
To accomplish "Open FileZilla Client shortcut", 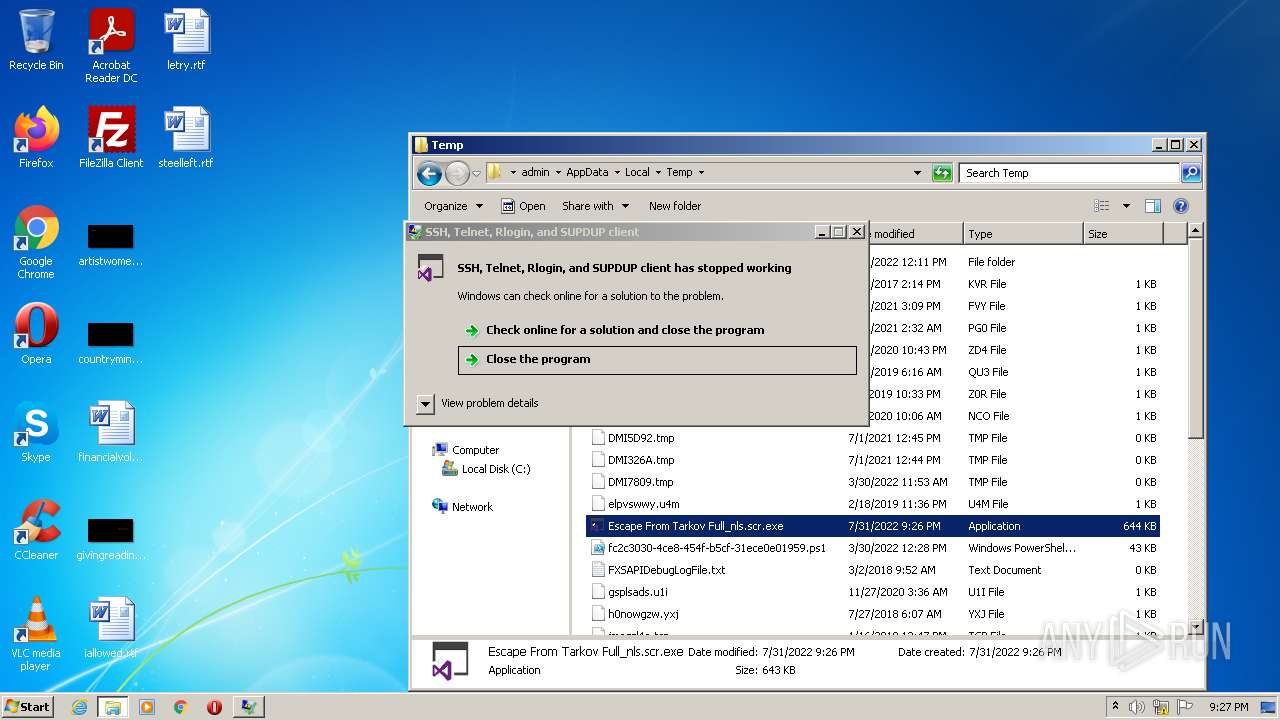I will [x=111, y=138].
